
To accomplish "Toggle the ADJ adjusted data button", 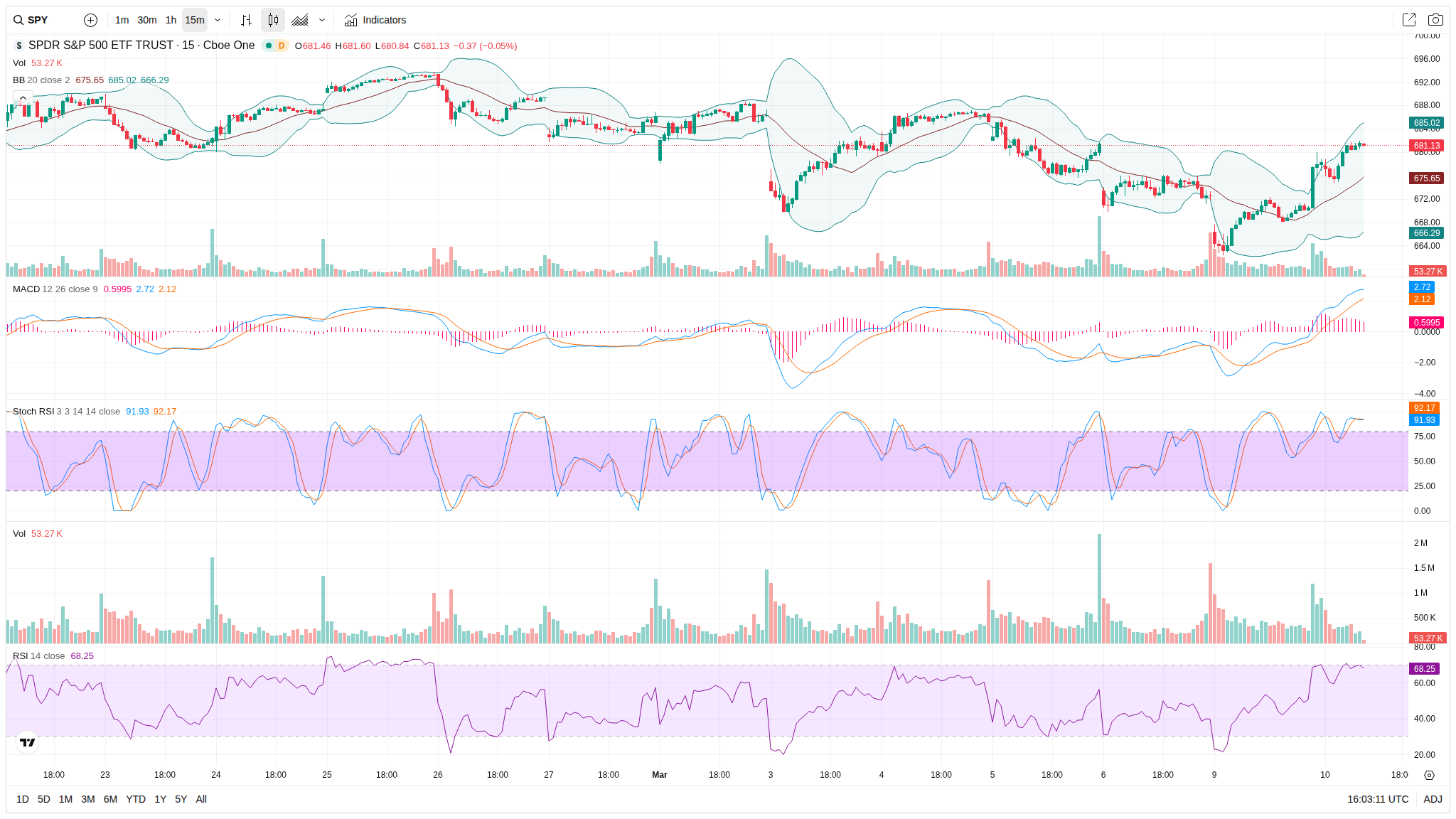I will coord(1433,799).
